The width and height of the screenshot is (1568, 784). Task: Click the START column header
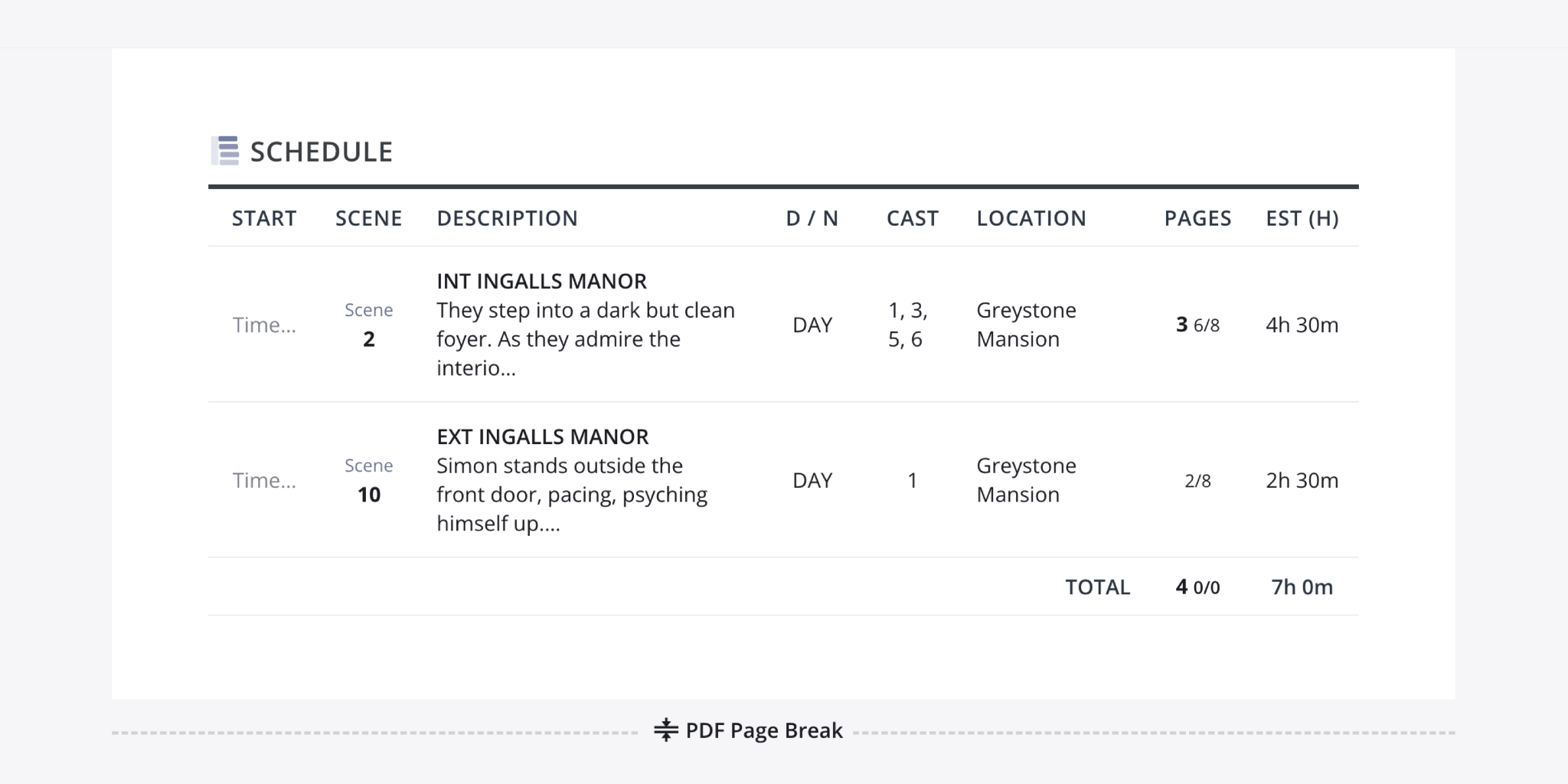264,219
